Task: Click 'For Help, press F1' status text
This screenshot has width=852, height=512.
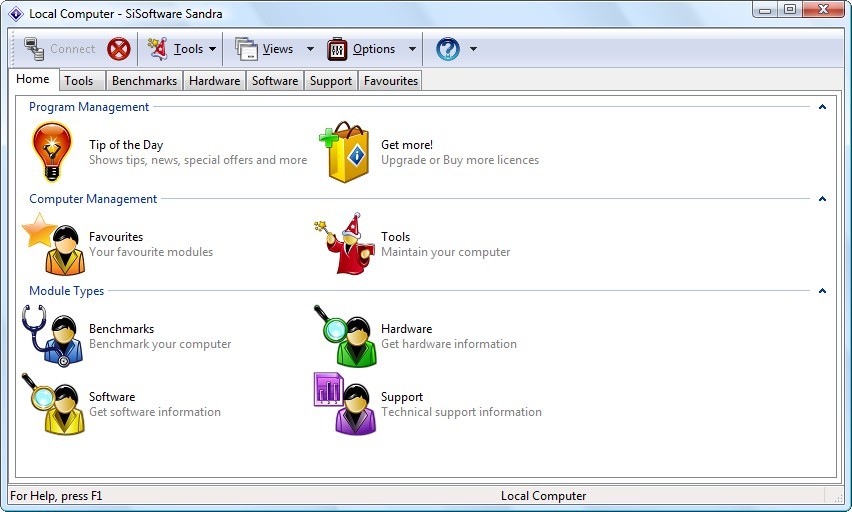Action: [56, 496]
